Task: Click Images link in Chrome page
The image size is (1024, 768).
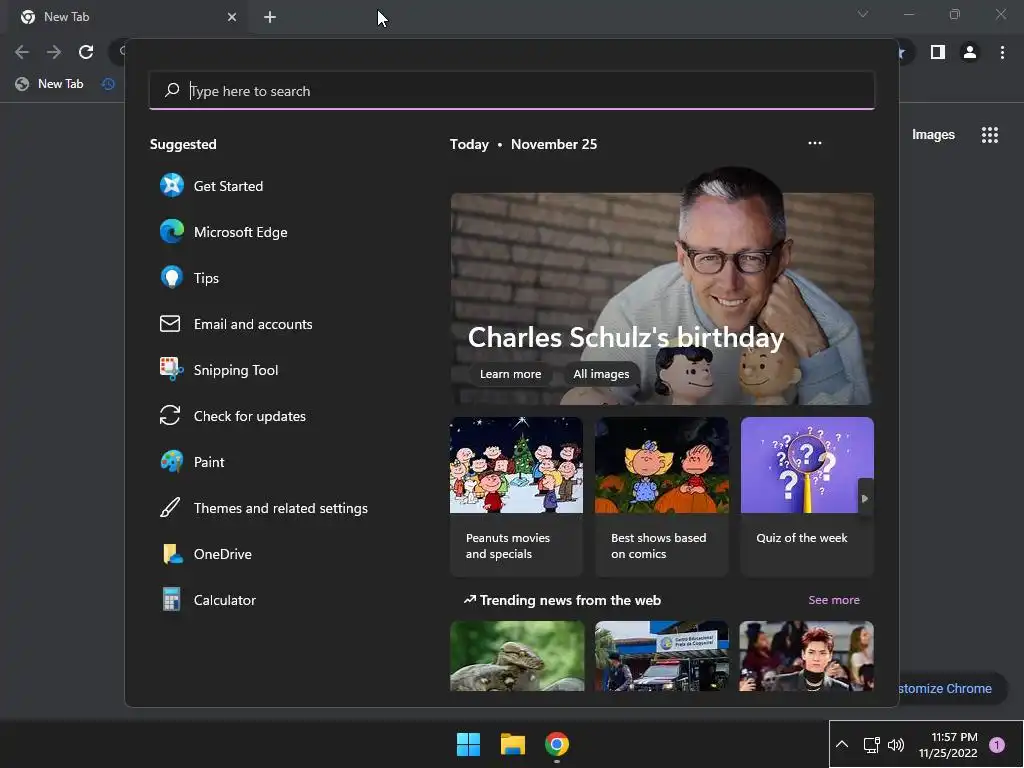Action: click(x=933, y=135)
